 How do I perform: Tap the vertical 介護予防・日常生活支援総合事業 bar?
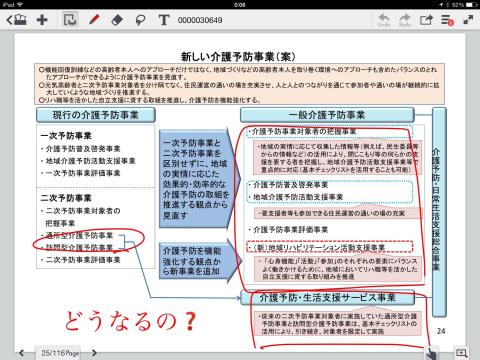pos(439,212)
